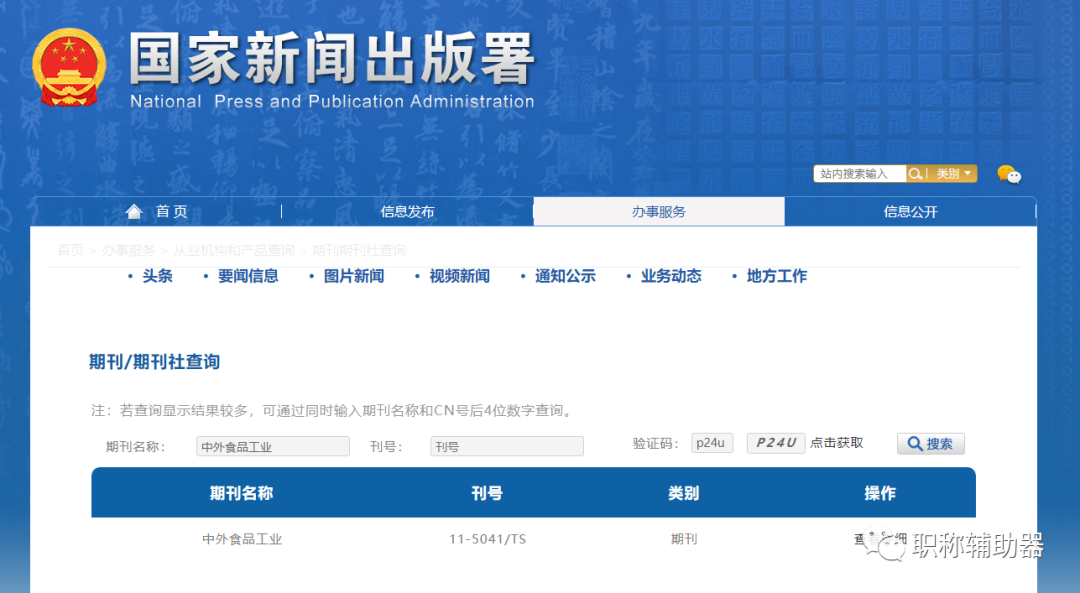Switch to the 信息发布 tab
1080x593 pixels.
pos(407,211)
